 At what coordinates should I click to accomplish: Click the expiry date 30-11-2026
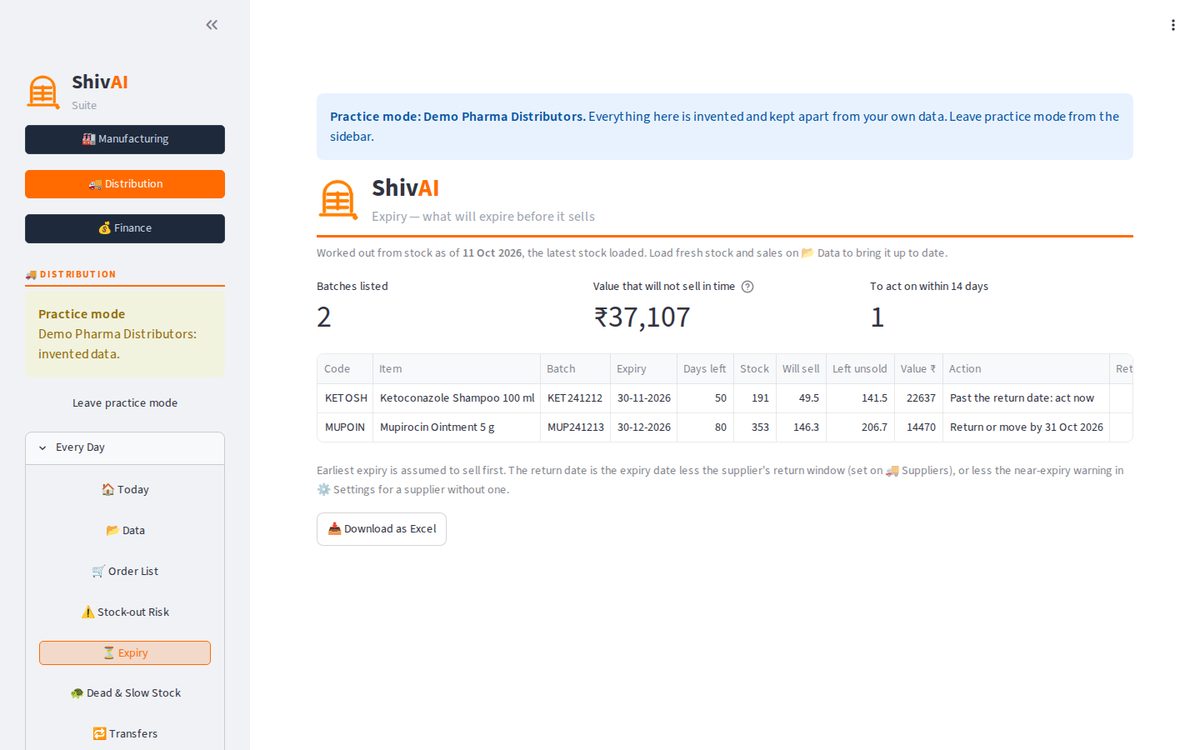pyautogui.click(x=643, y=398)
